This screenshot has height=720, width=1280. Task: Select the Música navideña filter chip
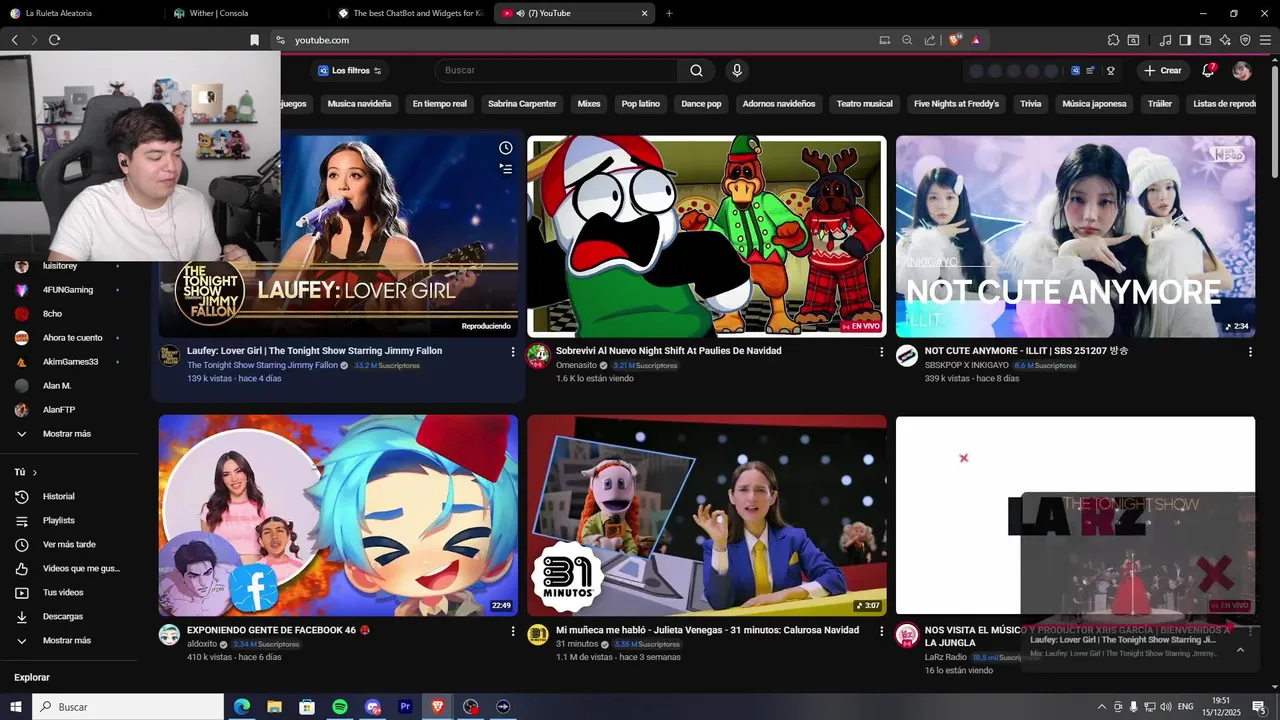359,104
